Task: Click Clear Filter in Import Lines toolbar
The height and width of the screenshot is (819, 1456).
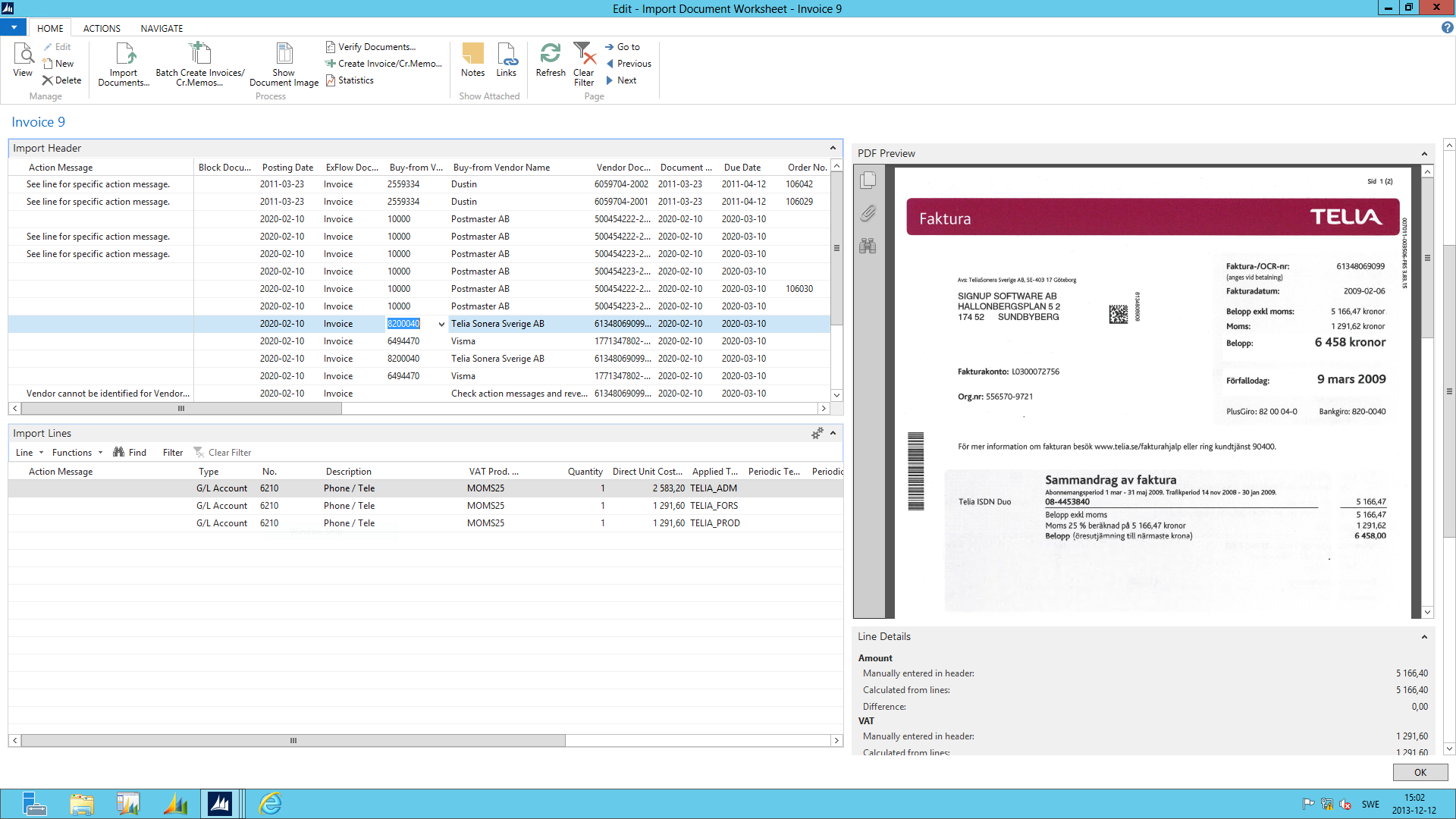Action: 222,453
